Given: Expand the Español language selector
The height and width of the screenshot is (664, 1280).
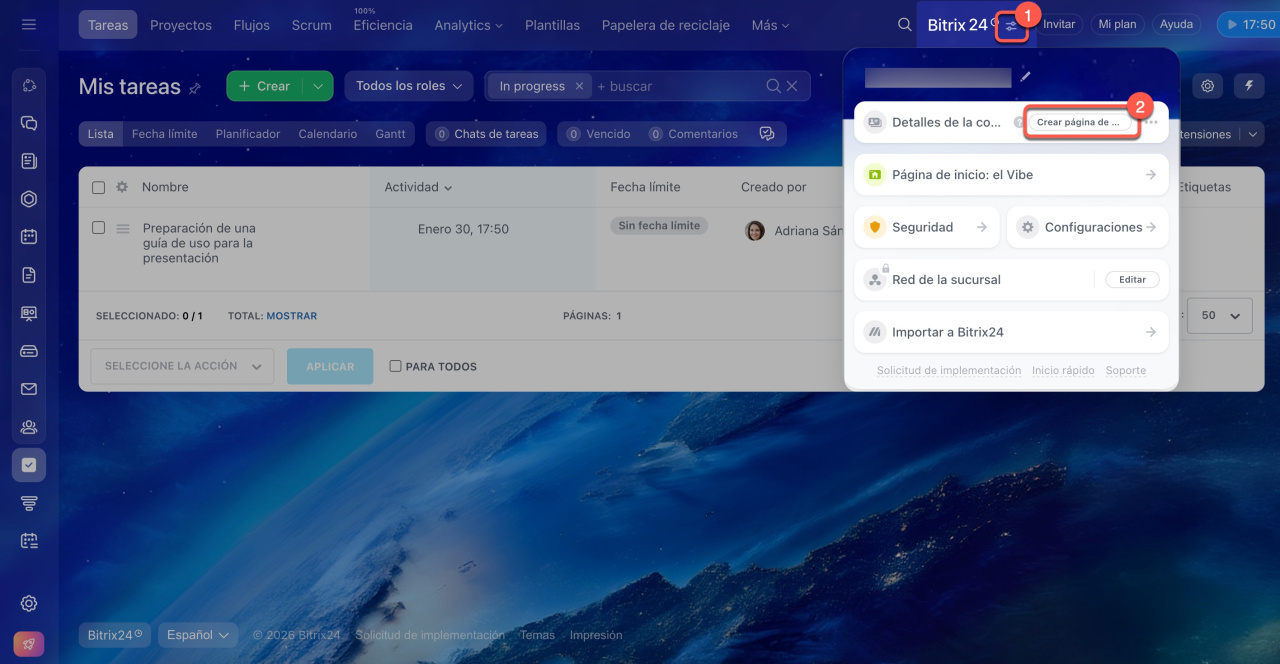Looking at the screenshot, I should click(198, 635).
